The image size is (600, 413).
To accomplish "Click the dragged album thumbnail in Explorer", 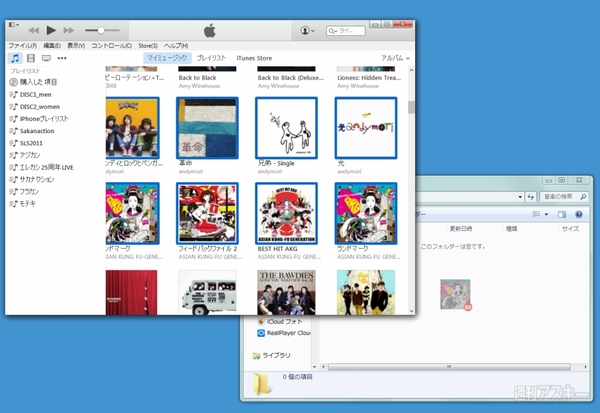I will click(455, 294).
